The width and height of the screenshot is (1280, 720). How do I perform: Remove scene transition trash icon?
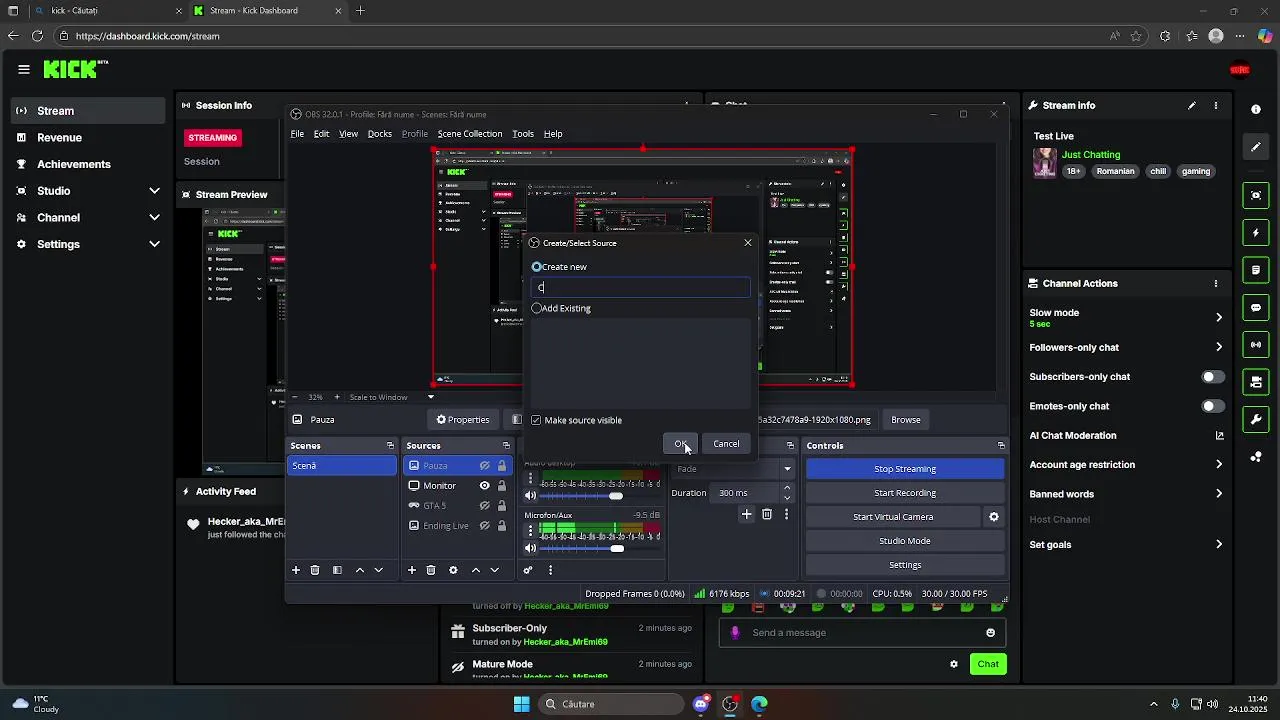[x=767, y=514]
